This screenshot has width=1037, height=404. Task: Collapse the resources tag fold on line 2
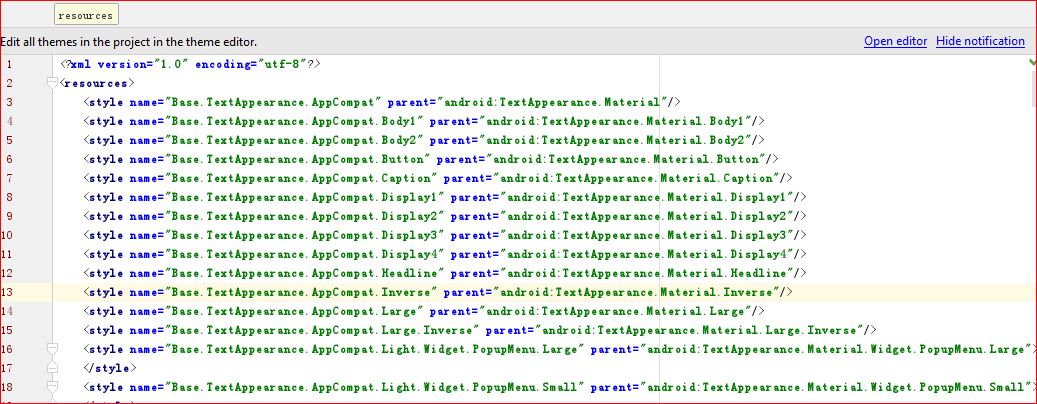[x=52, y=83]
